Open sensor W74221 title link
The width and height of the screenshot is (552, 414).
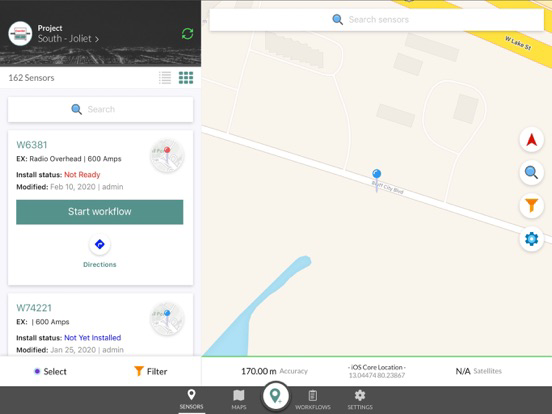pos(34,308)
